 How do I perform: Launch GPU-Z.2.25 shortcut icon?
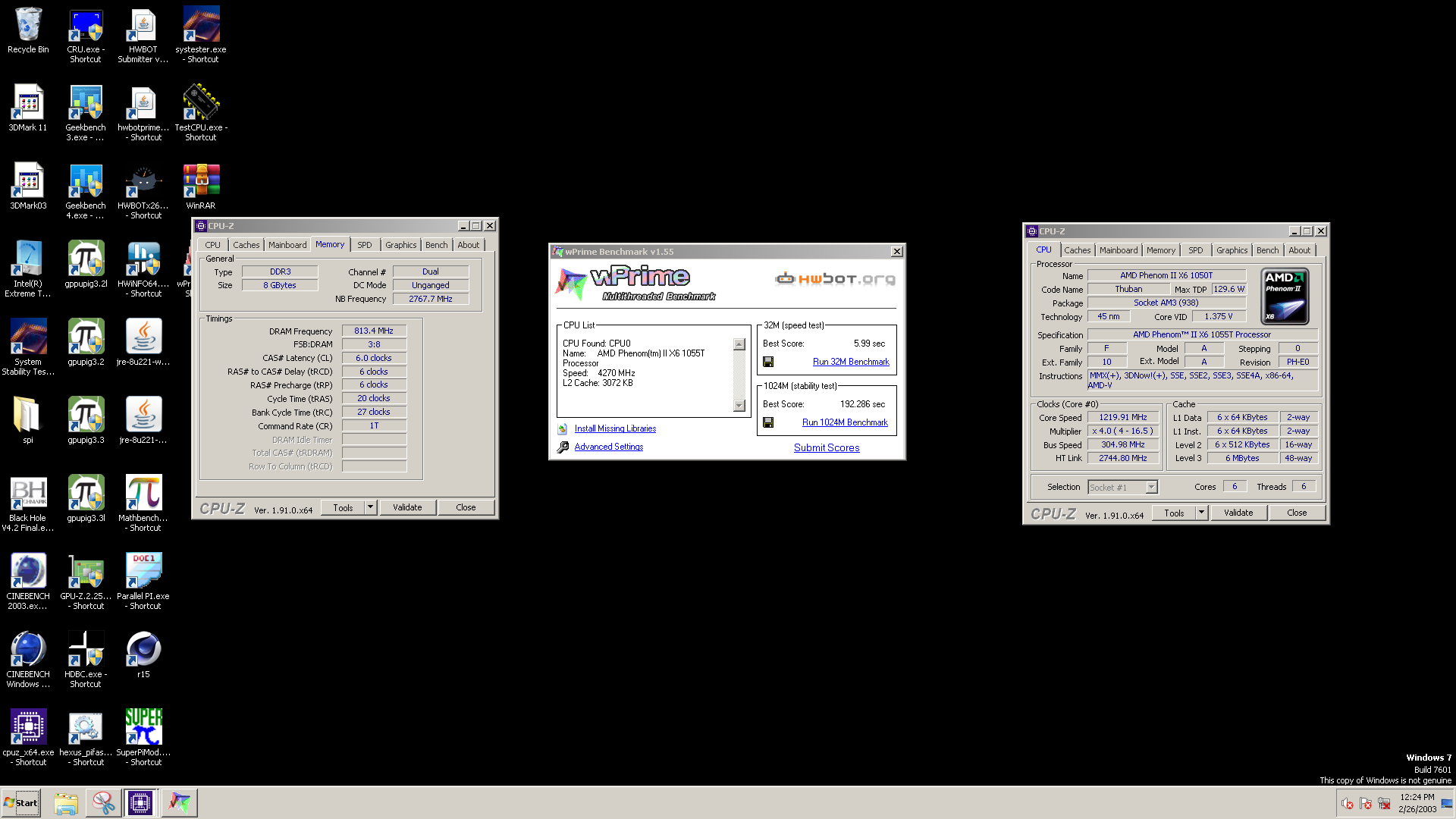pos(86,582)
